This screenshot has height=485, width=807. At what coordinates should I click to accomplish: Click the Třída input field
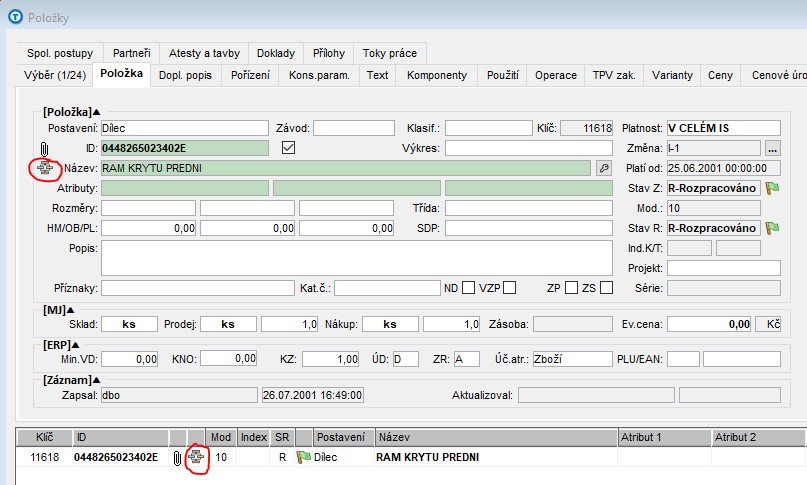[529, 208]
